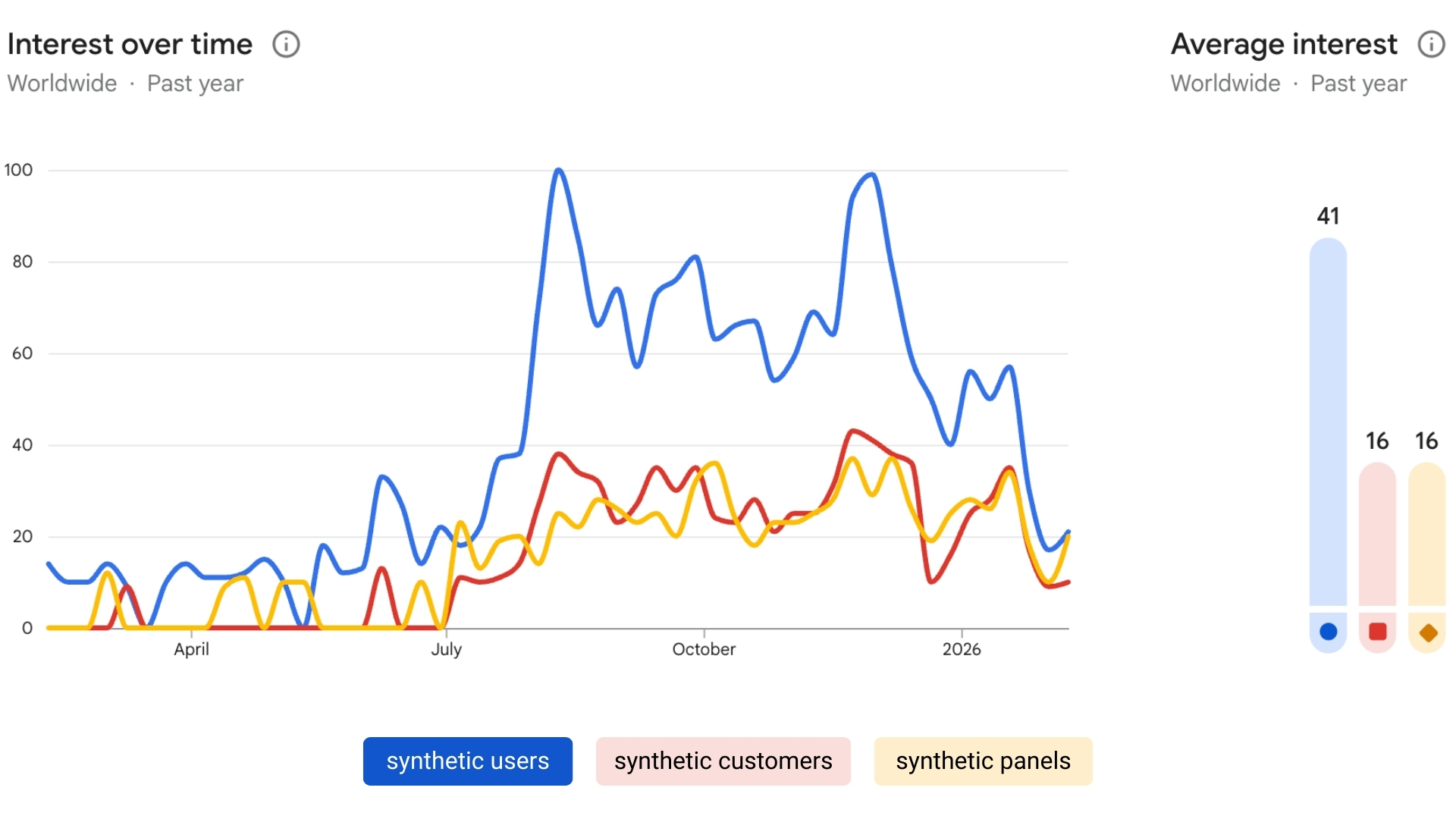This screenshot has width=1456, height=819.
Task: Select the red square marker for synthetic customers
Action: [x=1377, y=632]
